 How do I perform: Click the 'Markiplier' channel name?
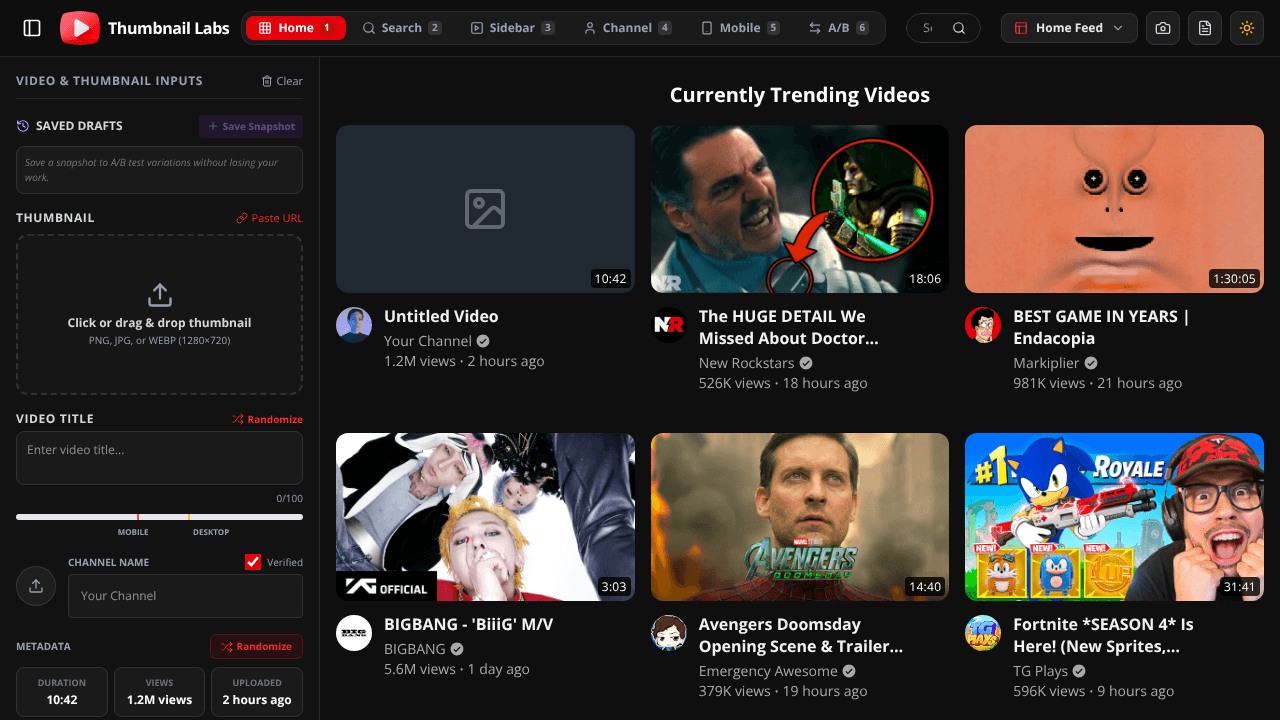click(x=1046, y=363)
